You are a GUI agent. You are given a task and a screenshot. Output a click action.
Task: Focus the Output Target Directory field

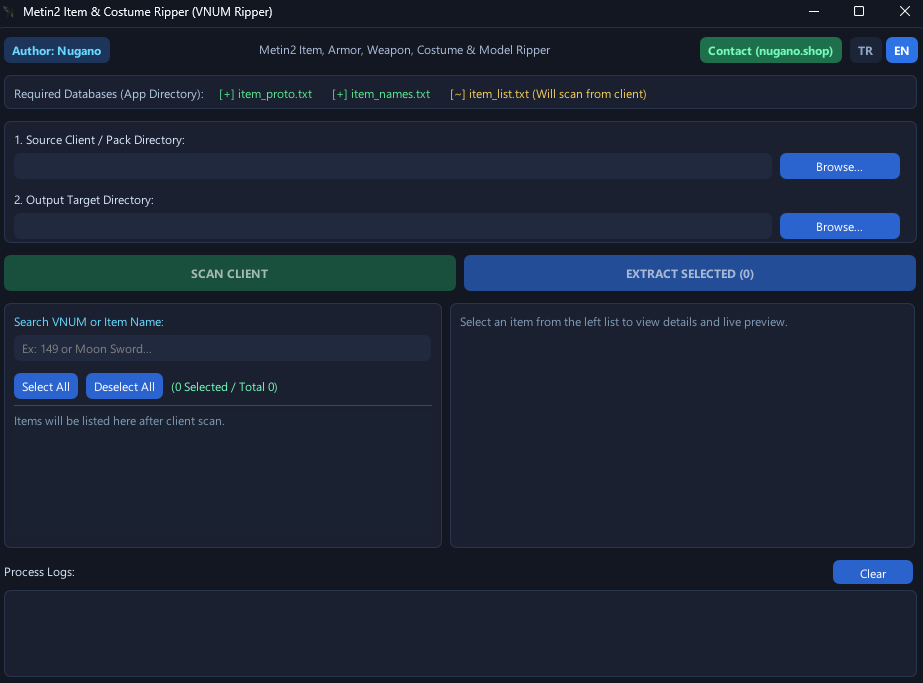pyautogui.click(x=393, y=227)
